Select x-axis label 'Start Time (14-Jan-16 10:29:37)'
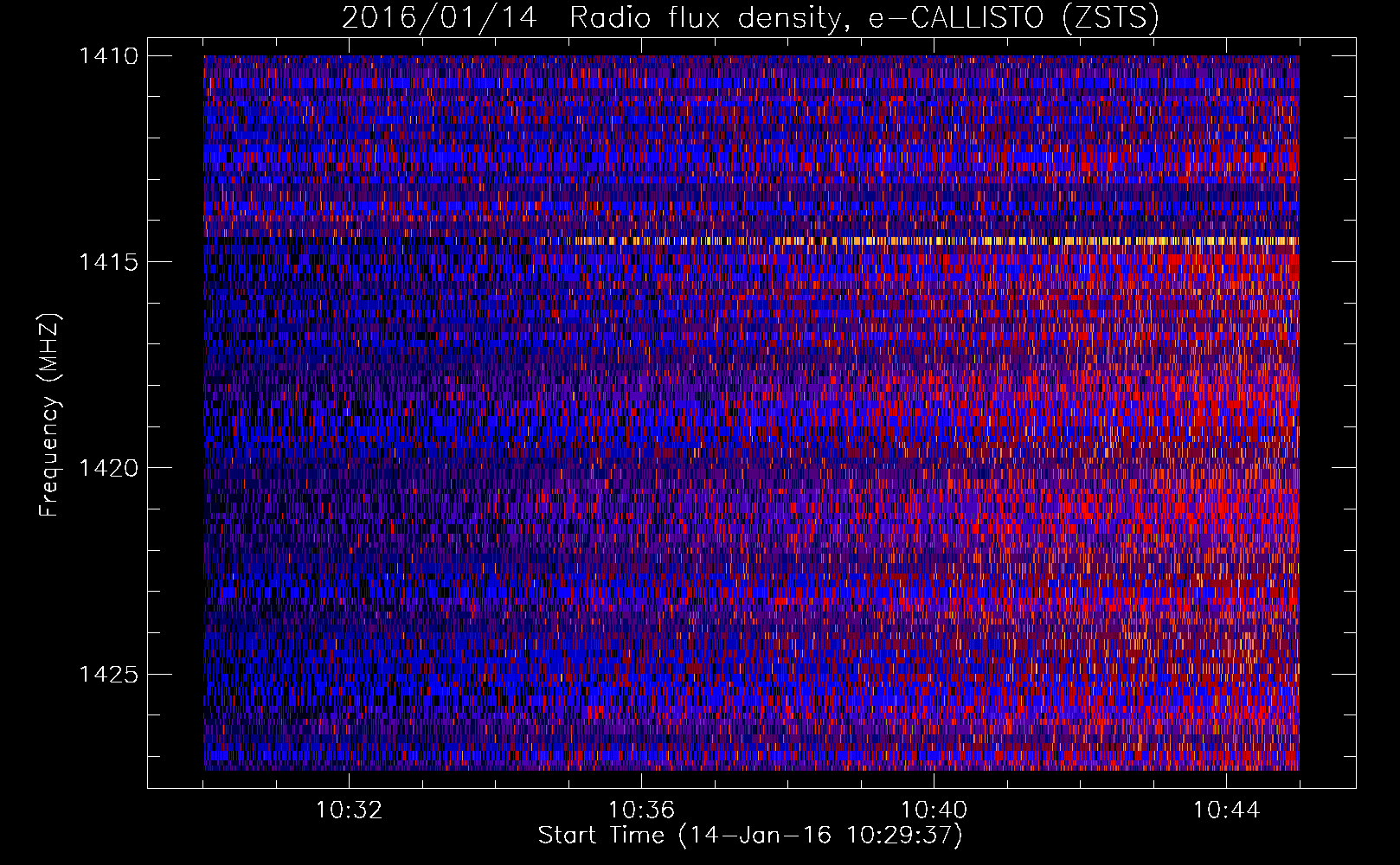 (750, 836)
